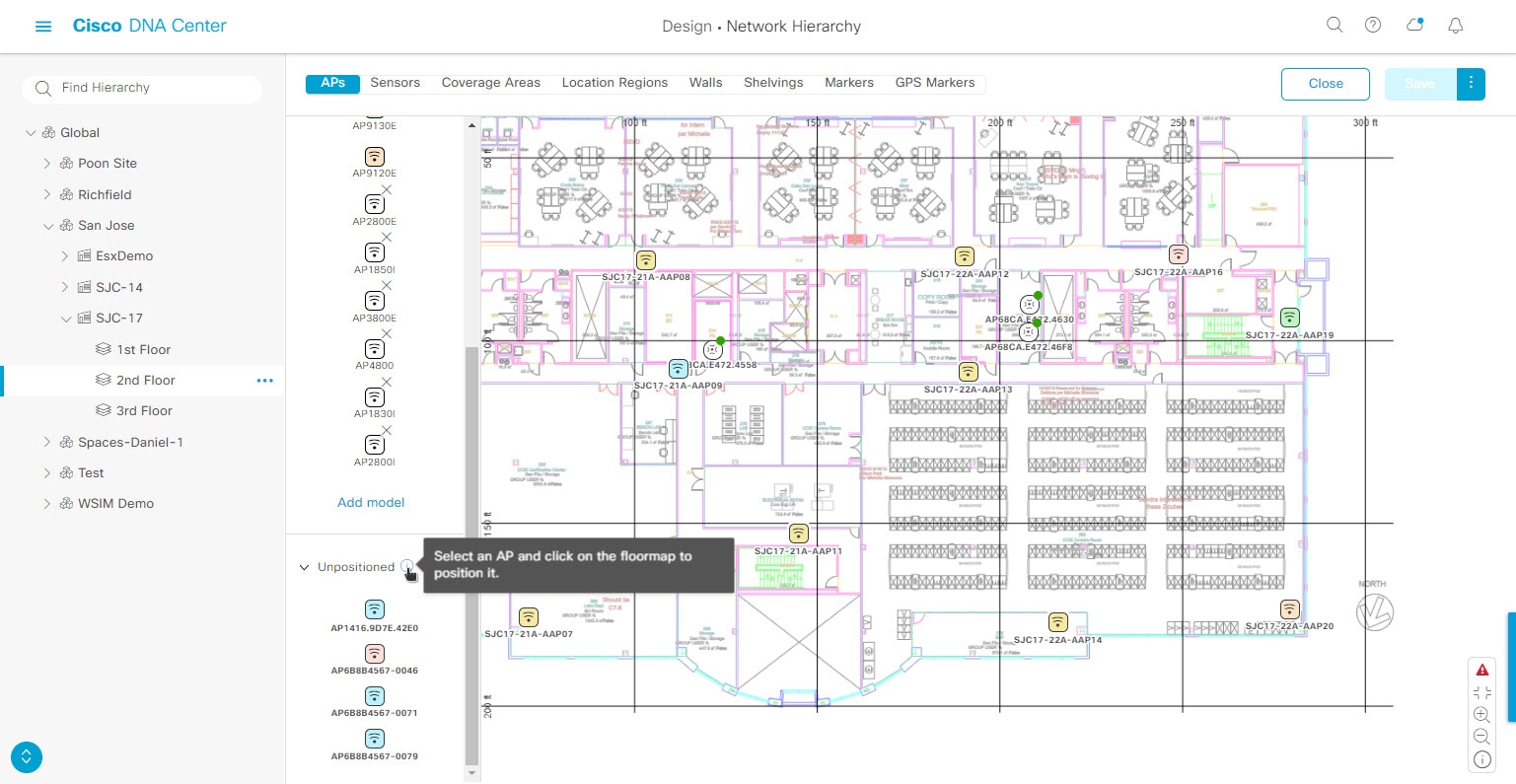Click the Find Hierarchy search field
Screen dimensions: 1516x784
coord(142,88)
